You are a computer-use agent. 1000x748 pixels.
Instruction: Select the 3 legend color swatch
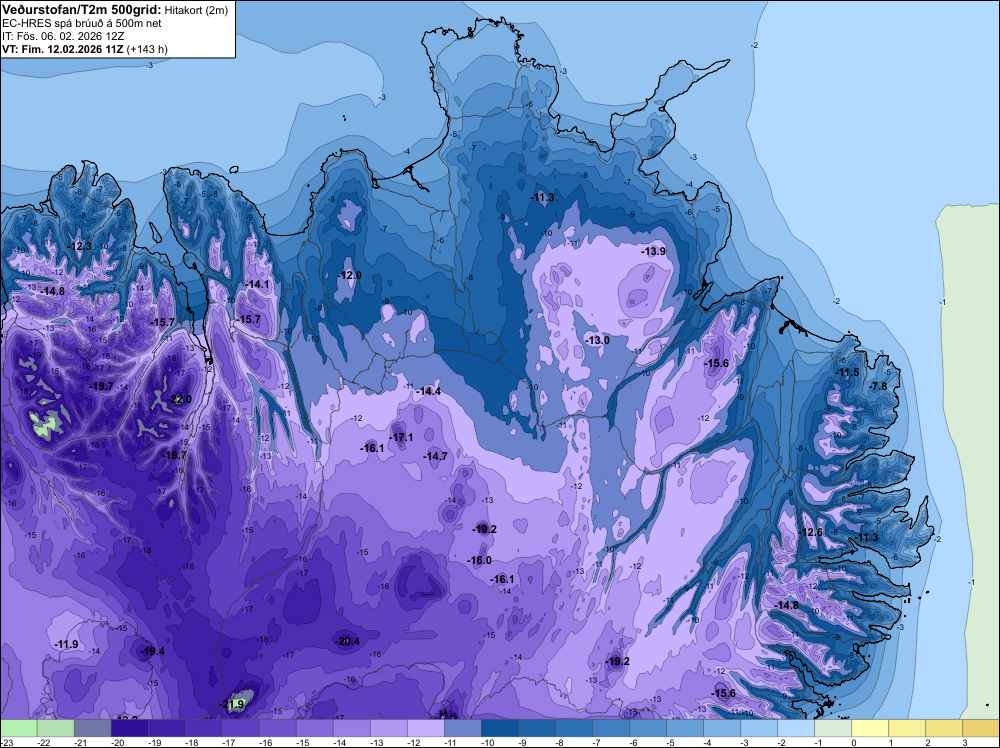pos(980,728)
